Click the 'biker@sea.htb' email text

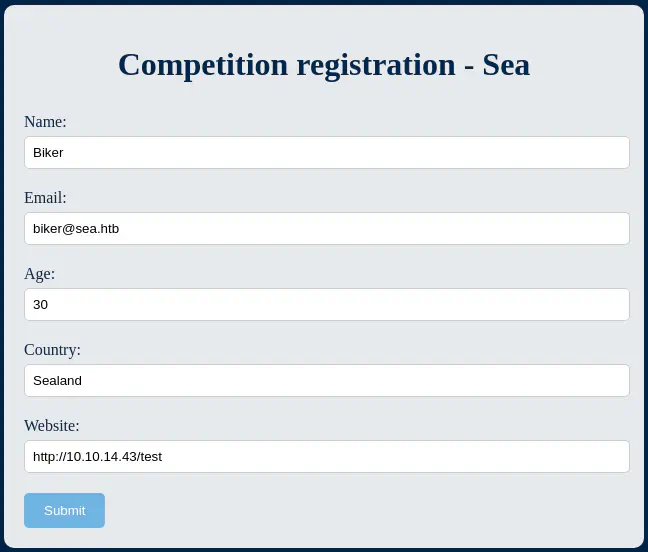(x=76, y=229)
